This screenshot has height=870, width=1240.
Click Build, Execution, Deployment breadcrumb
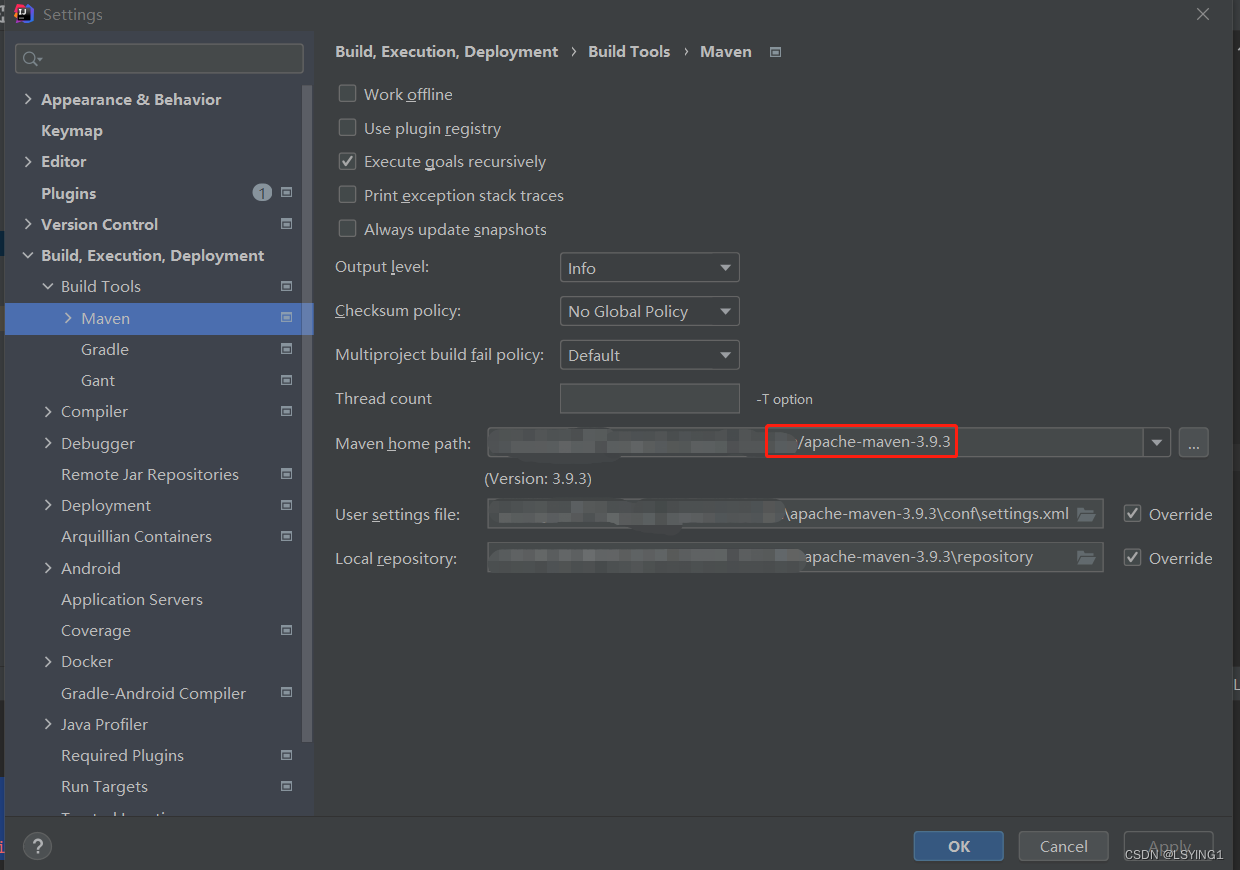point(446,52)
